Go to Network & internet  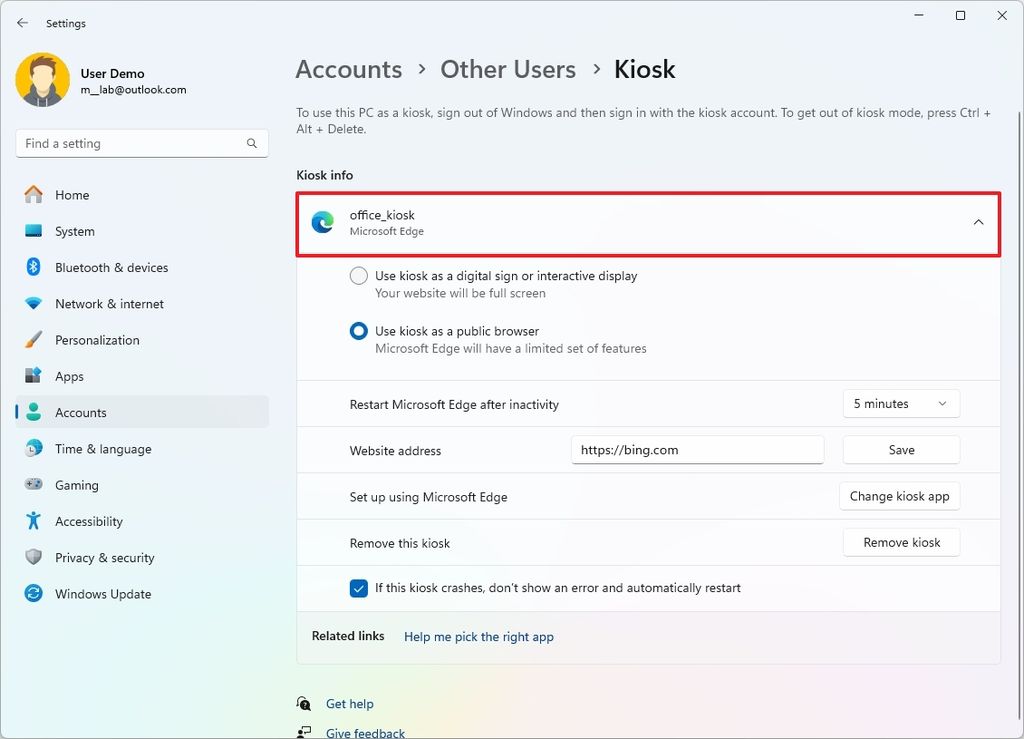click(109, 304)
